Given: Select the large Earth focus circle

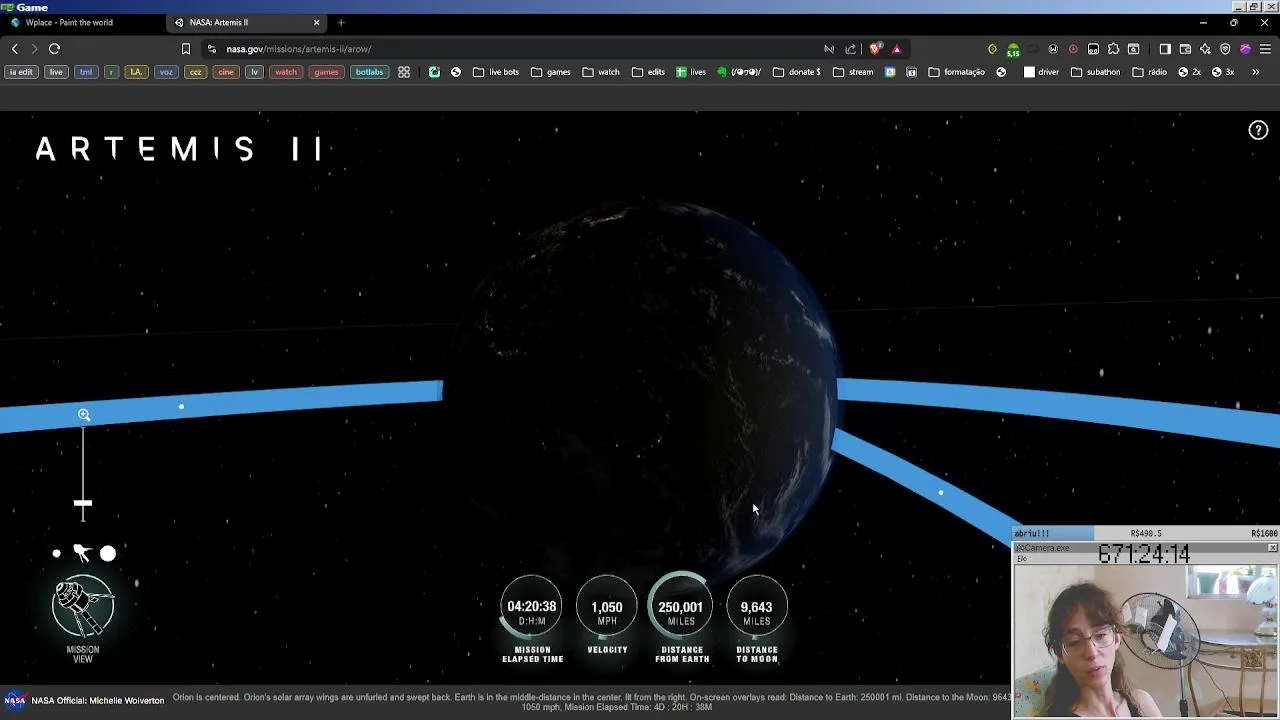Looking at the screenshot, I should point(108,553).
